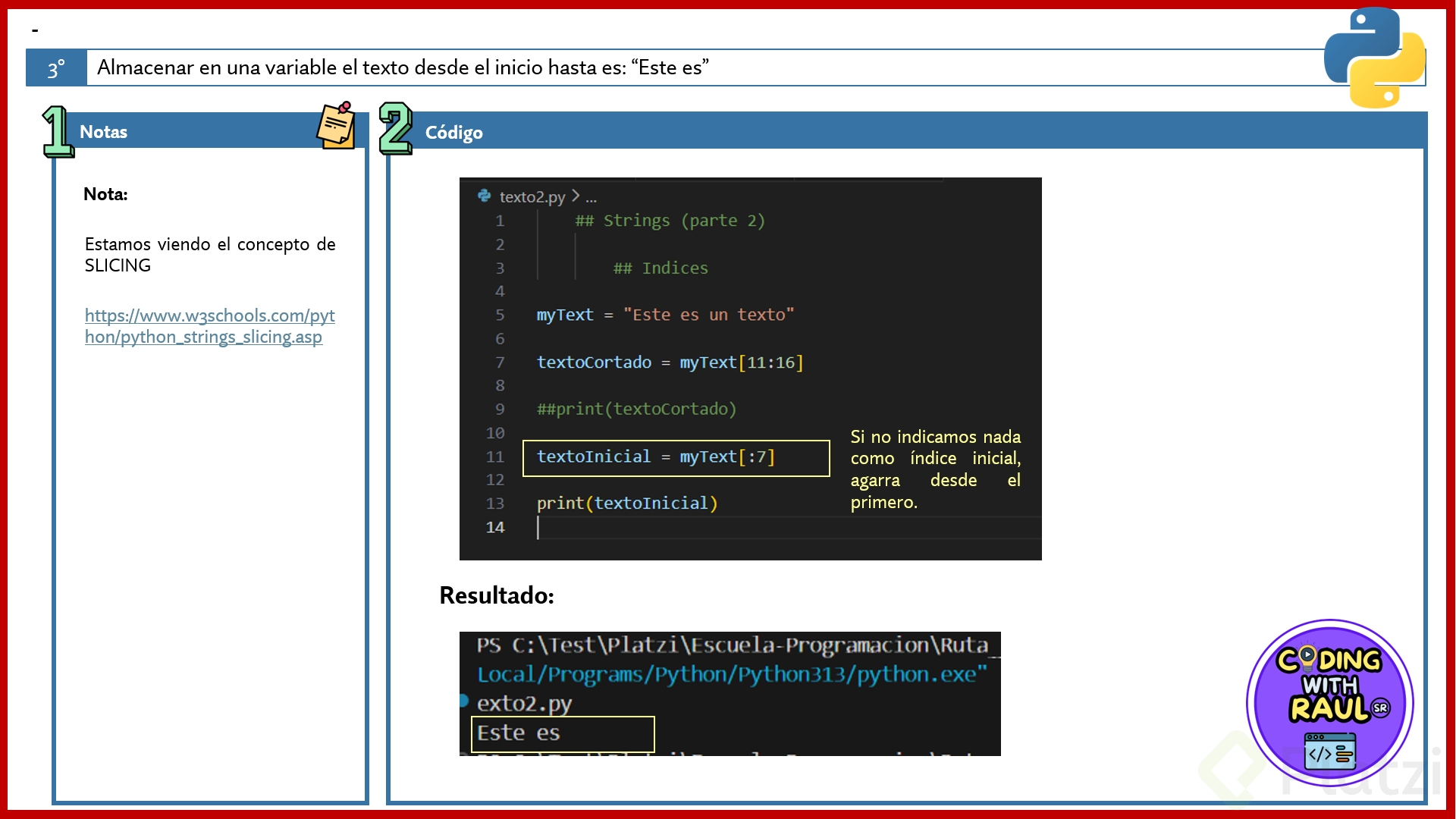This screenshot has height=819, width=1456.
Task: Click the Python file icon beside texto2.py
Action: pos(484,196)
